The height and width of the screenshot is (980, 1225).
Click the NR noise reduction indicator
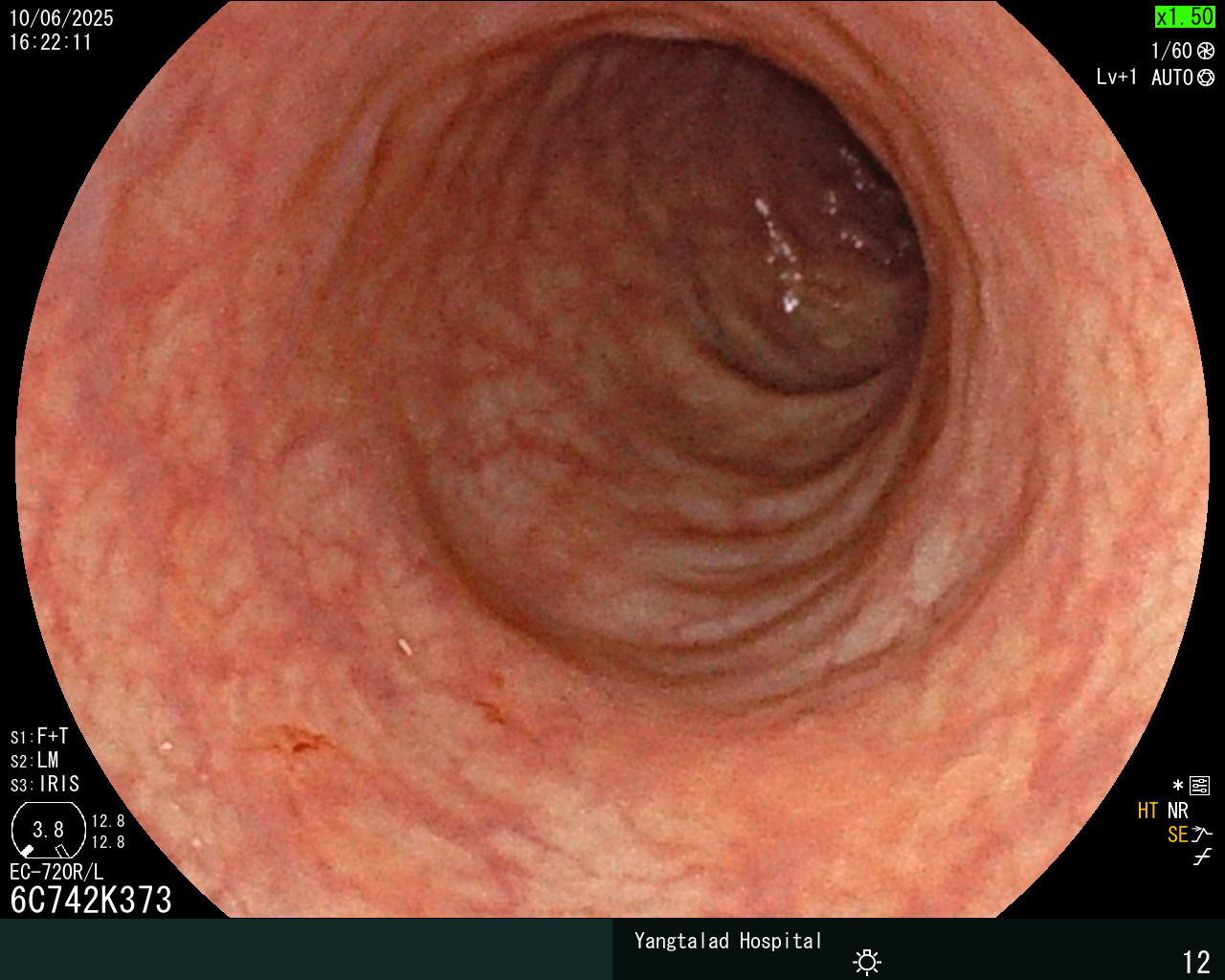(1178, 811)
